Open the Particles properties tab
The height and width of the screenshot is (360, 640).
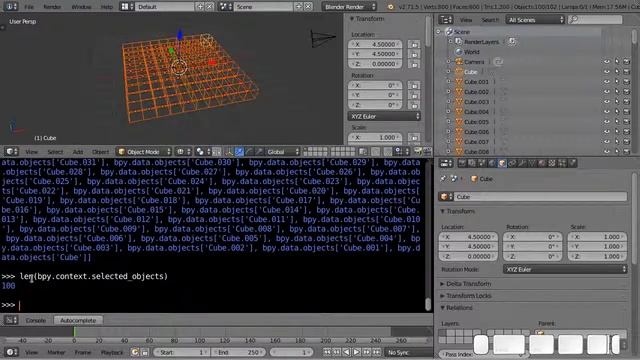[562, 163]
